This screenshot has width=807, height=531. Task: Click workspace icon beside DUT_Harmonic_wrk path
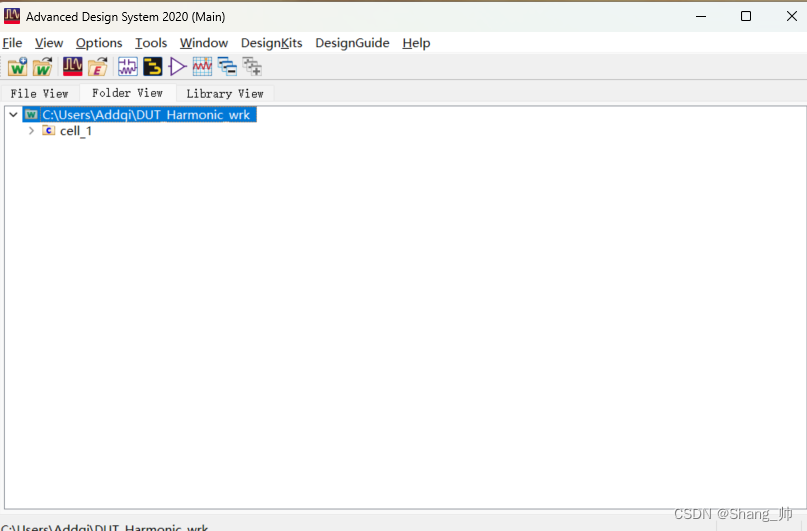[31, 114]
